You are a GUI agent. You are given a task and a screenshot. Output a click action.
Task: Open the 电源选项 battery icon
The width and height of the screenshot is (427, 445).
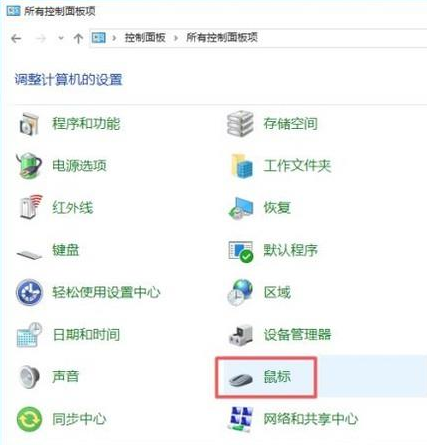tap(29, 166)
